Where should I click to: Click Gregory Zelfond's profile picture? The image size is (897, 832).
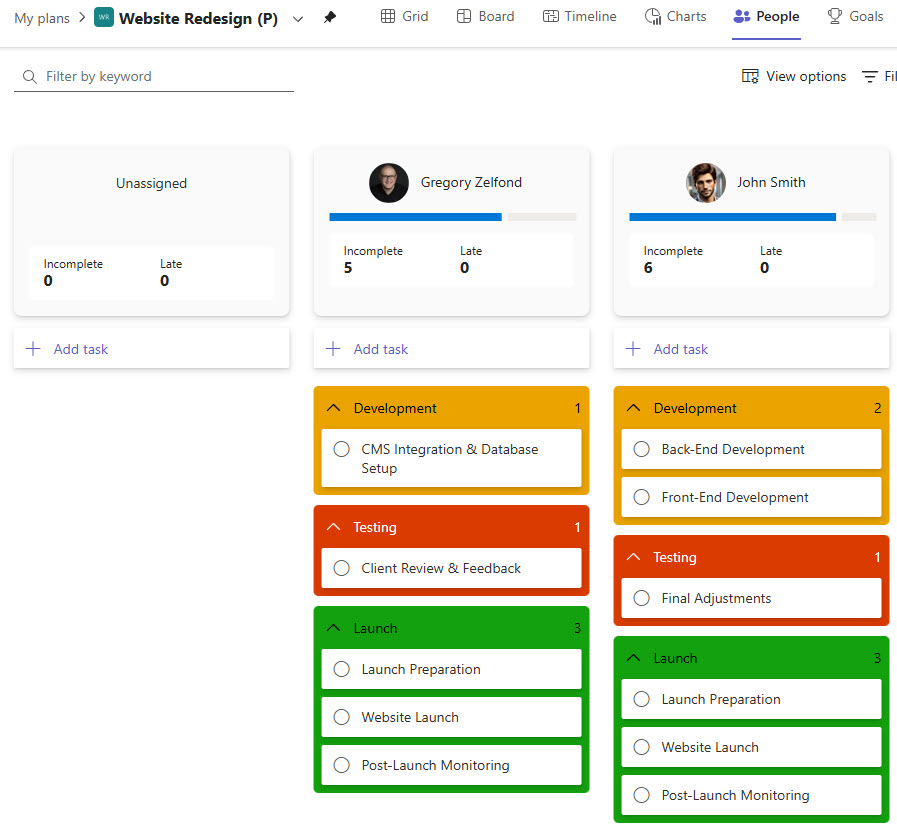(x=389, y=183)
